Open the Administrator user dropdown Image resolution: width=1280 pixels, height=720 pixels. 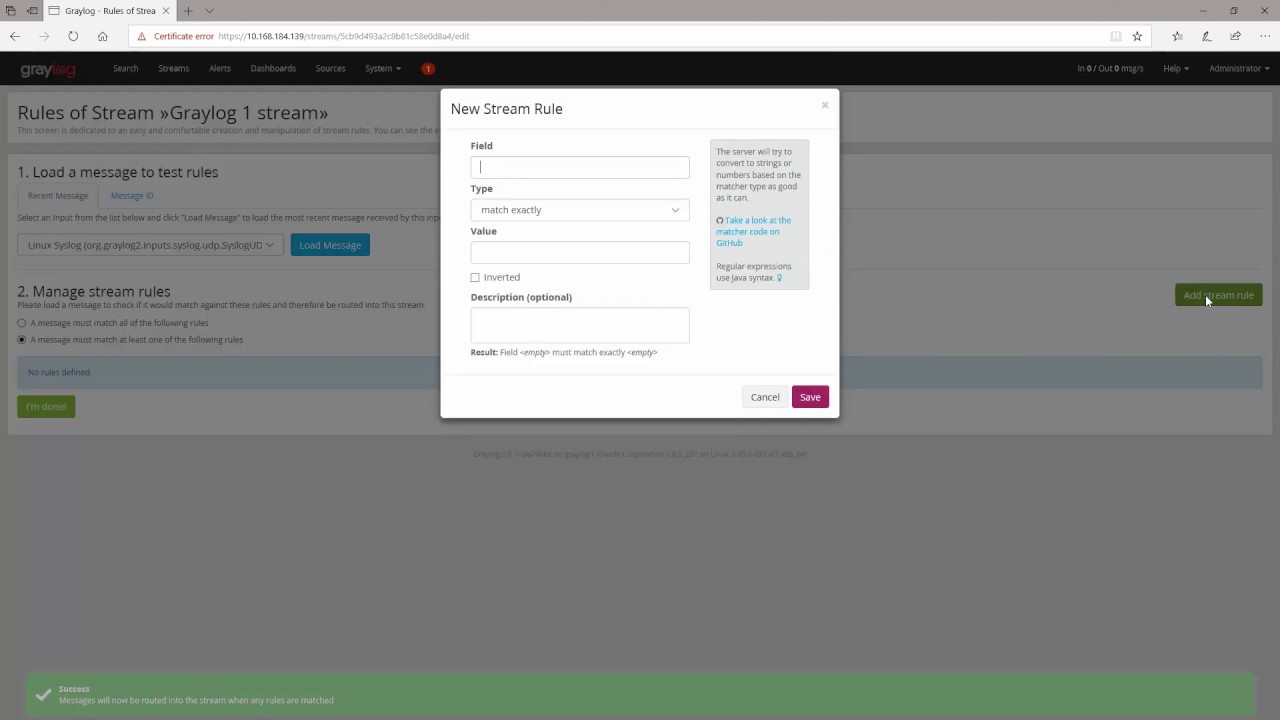[1238, 69]
